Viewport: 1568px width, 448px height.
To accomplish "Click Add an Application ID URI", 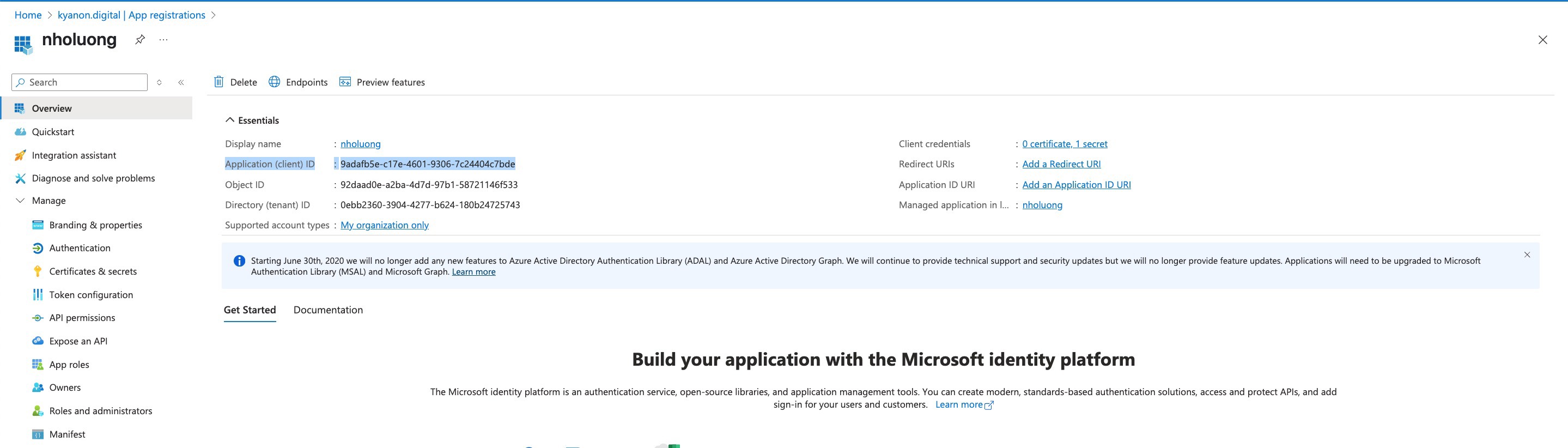I will point(1076,185).
